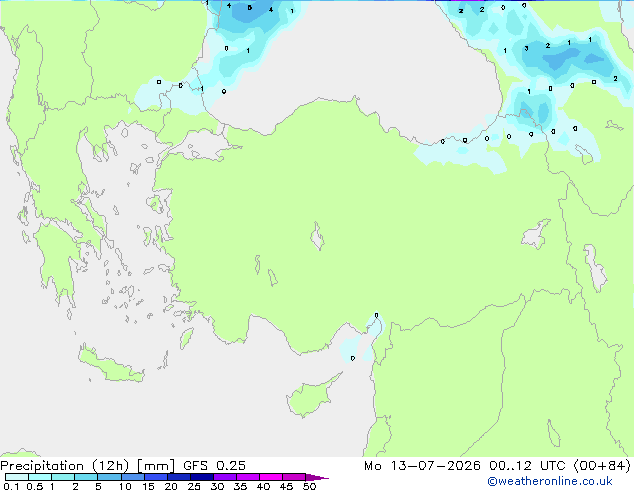The image size is (634, 490).
Task: Click the legend label '0.5'
Action: pos(34,486)
